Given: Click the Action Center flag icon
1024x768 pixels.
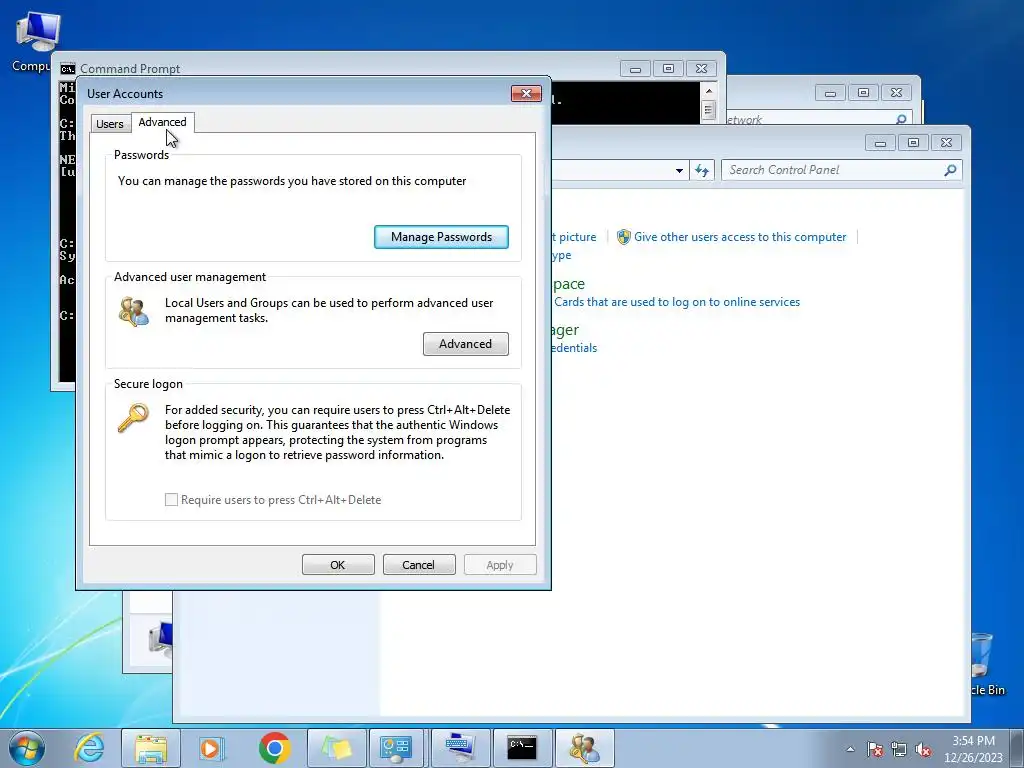Looking at the screenshot, I should click(x=875, y=749).
